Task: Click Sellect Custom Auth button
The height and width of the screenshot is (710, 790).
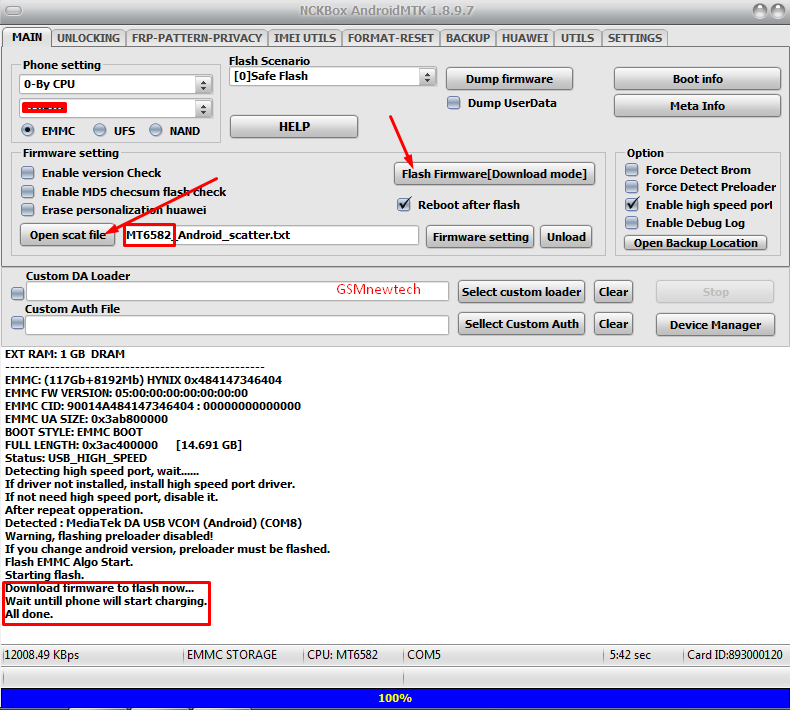Action: (x=521, y=324)
